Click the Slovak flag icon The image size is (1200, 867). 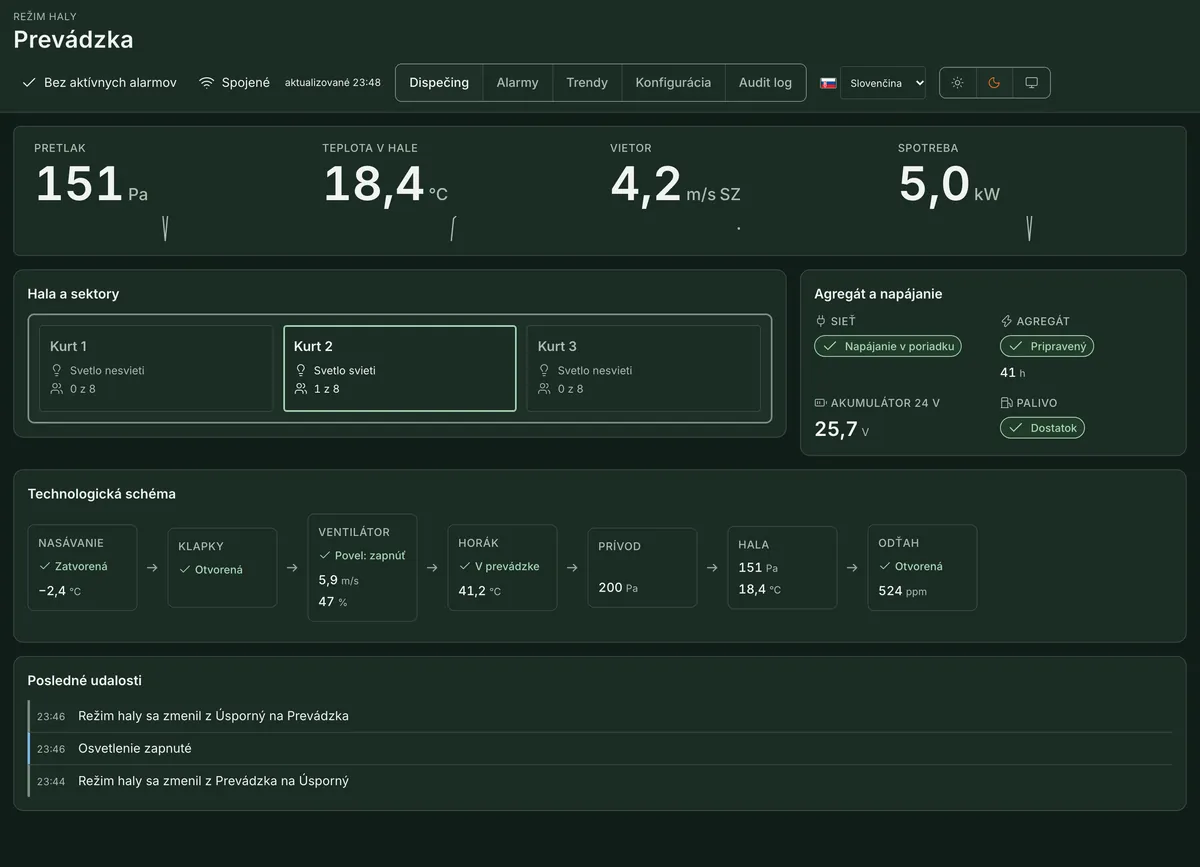[x=828, y=83]
